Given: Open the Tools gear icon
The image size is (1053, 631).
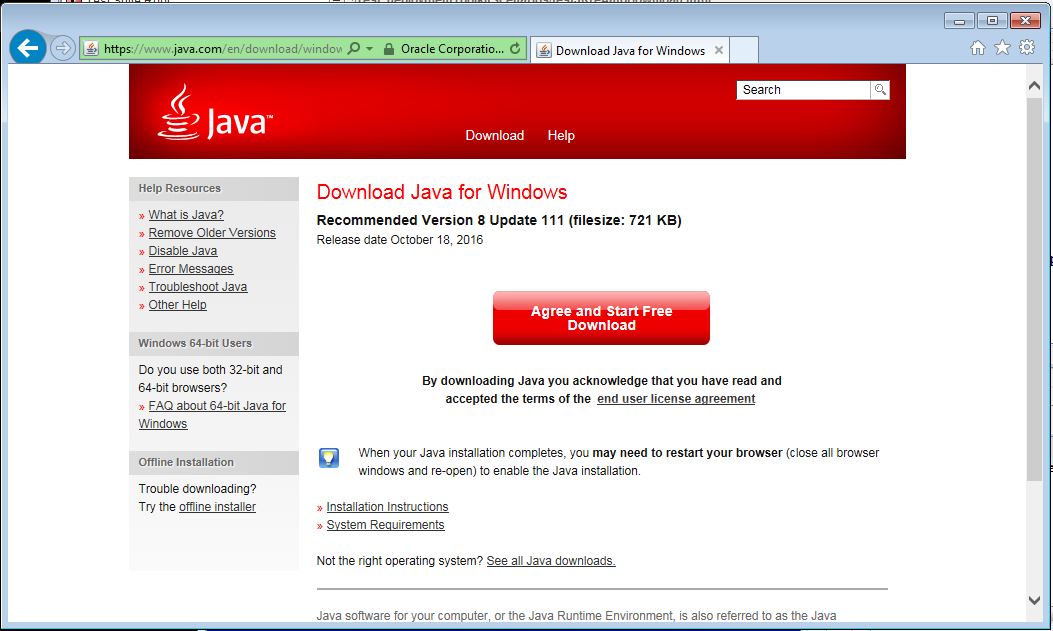Looking at the screenshot, I should (1027, 48).
